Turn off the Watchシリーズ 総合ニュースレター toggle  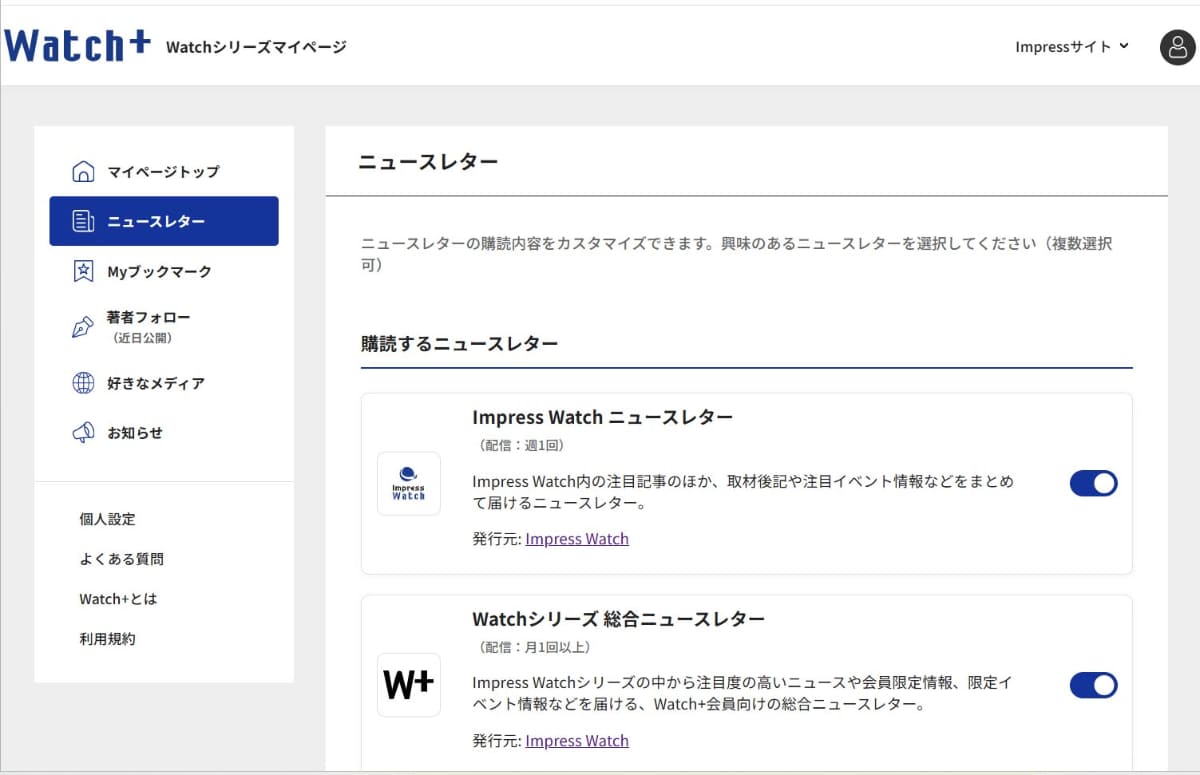point(1093,685)
